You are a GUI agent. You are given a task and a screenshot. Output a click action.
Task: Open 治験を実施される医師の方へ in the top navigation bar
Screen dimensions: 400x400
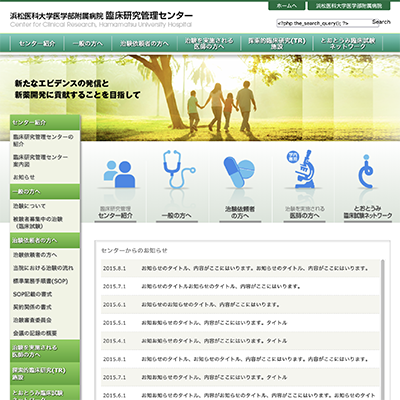pyautogui.click(x=209, y=43)
